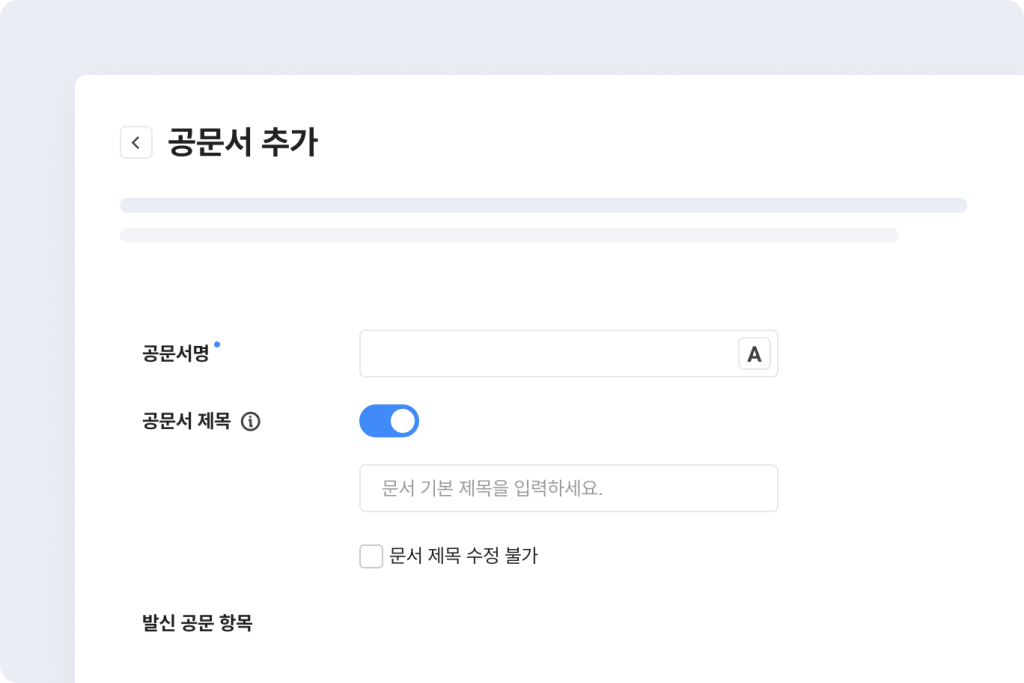The image size is (1024, 683).
Task: Disable the 공문서 제목 toggle switch
Action: pos(388,421)
